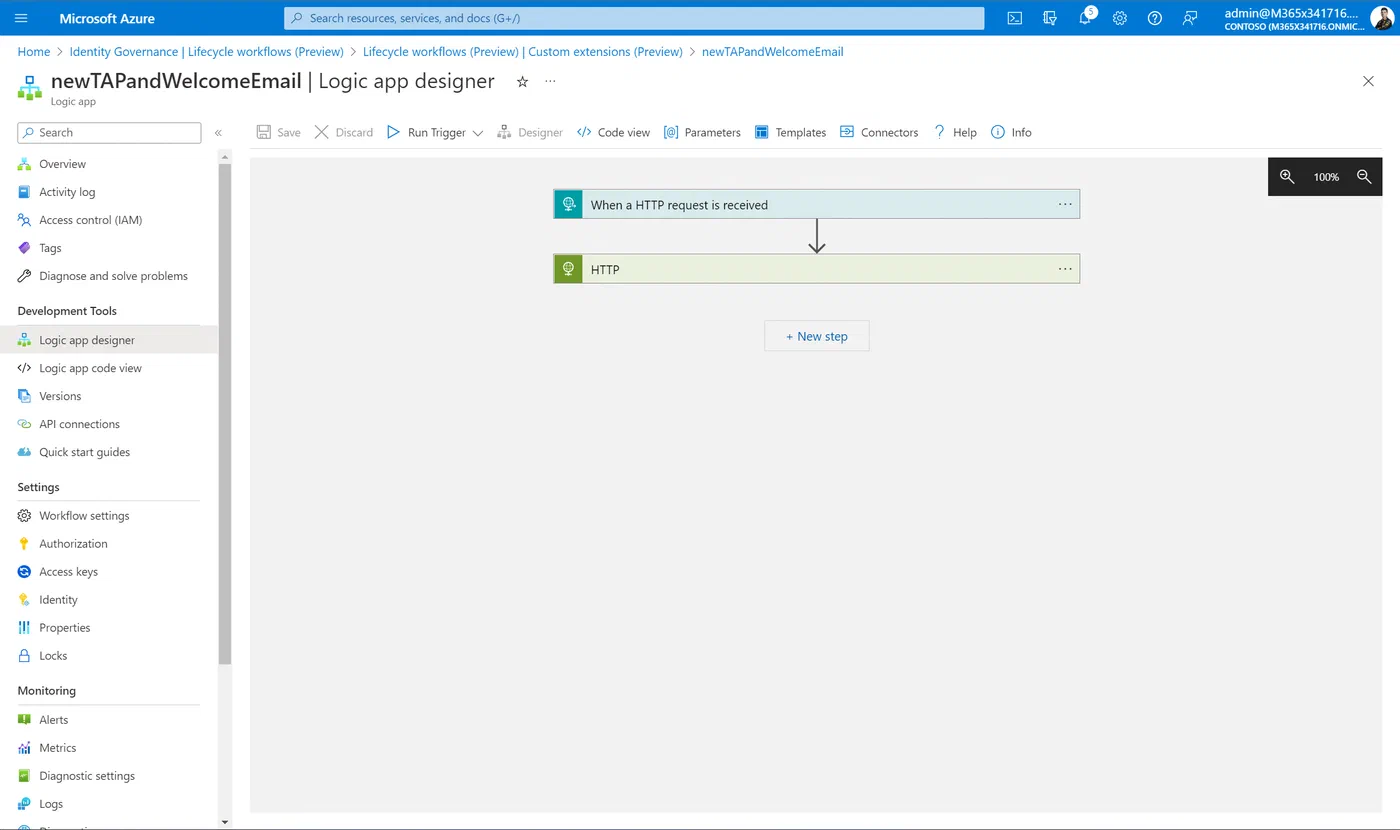The image size is (1400, 830).
Task: Open Cloud Shell from the top bar
Action: click(x=1014, y=18)
